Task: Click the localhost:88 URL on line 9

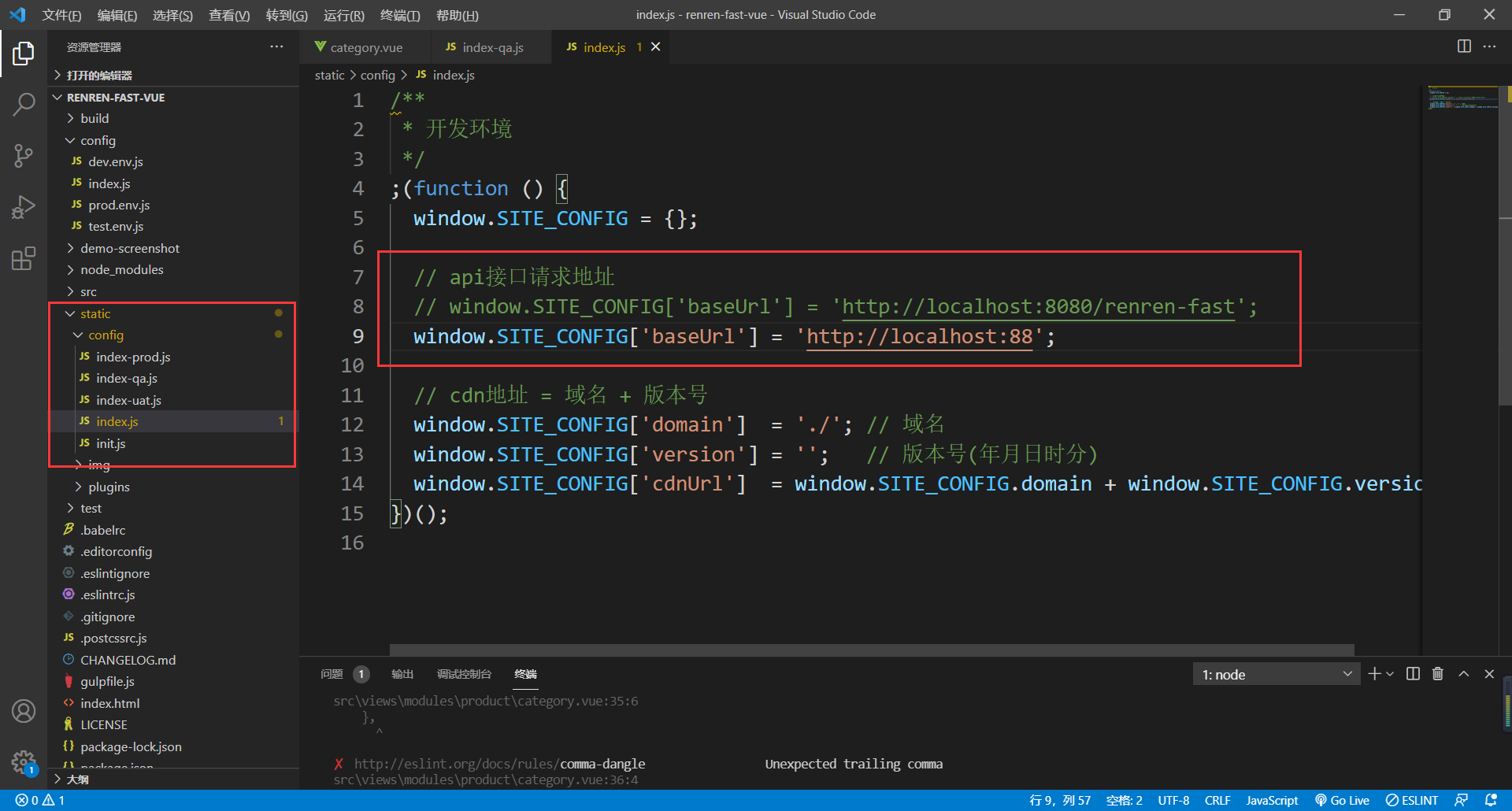Action: (x=919, y=337)
